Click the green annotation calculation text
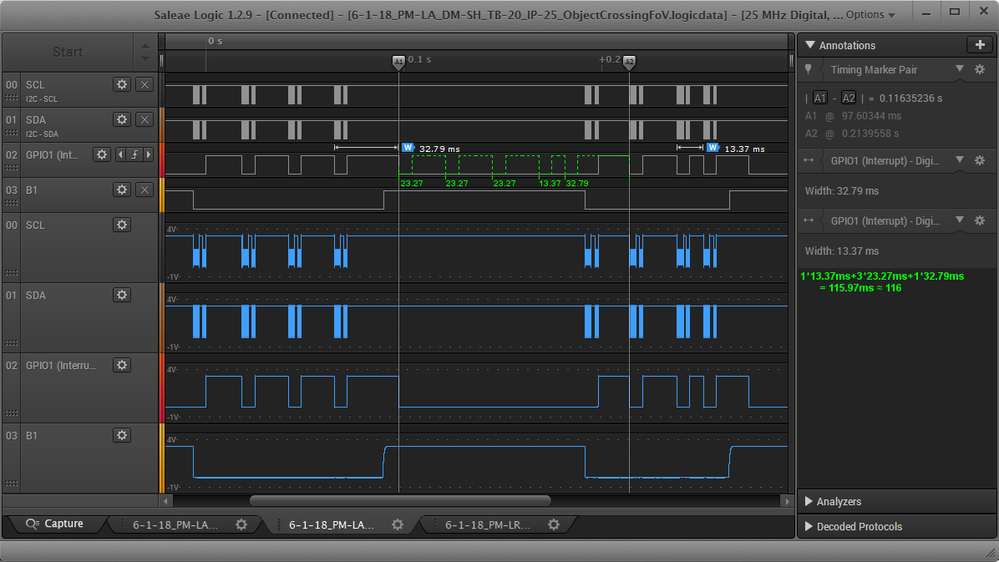Viewport: 999px width, 562px height. [882, 282]
